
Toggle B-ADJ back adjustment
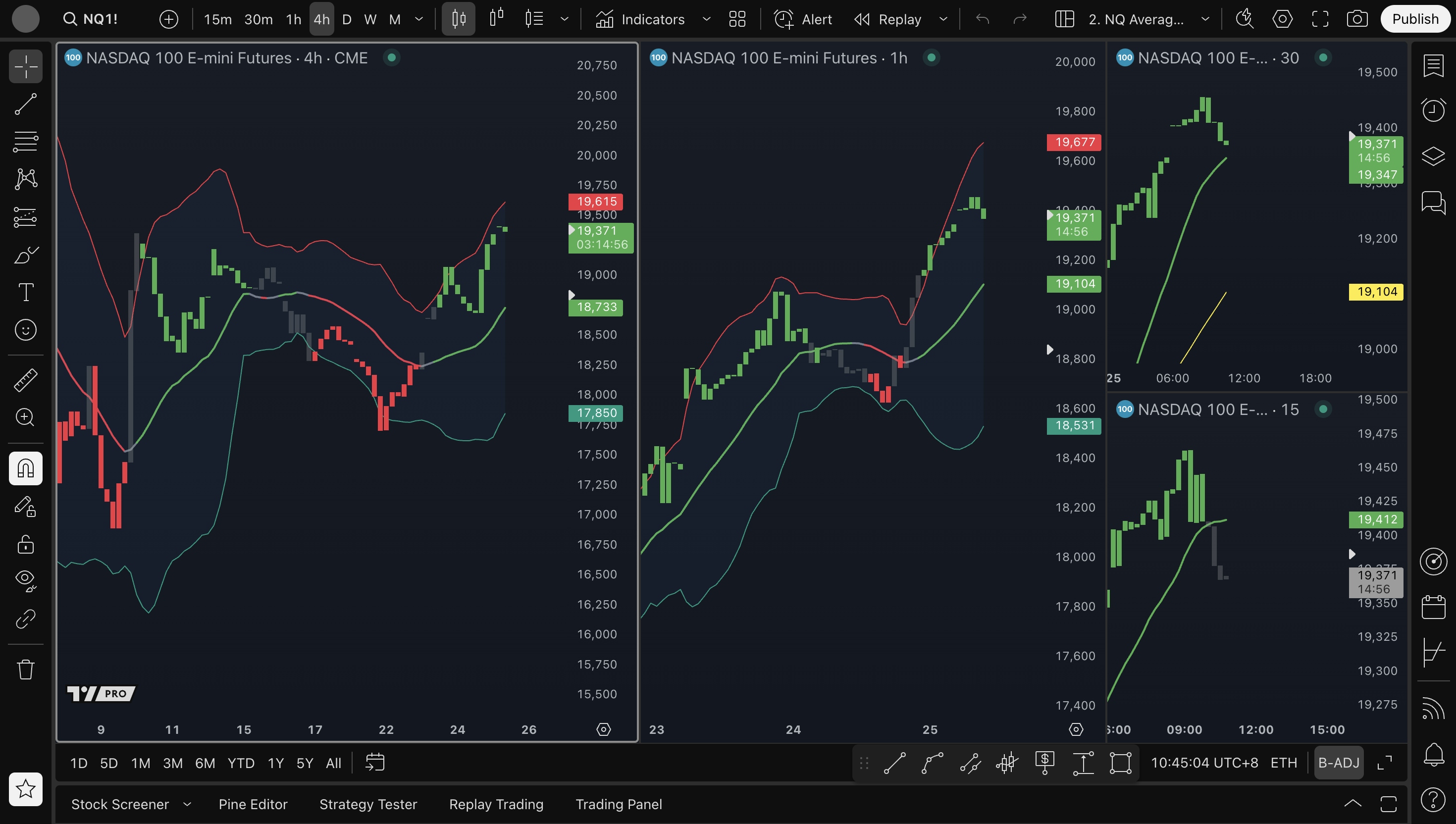click(1338, 763)
